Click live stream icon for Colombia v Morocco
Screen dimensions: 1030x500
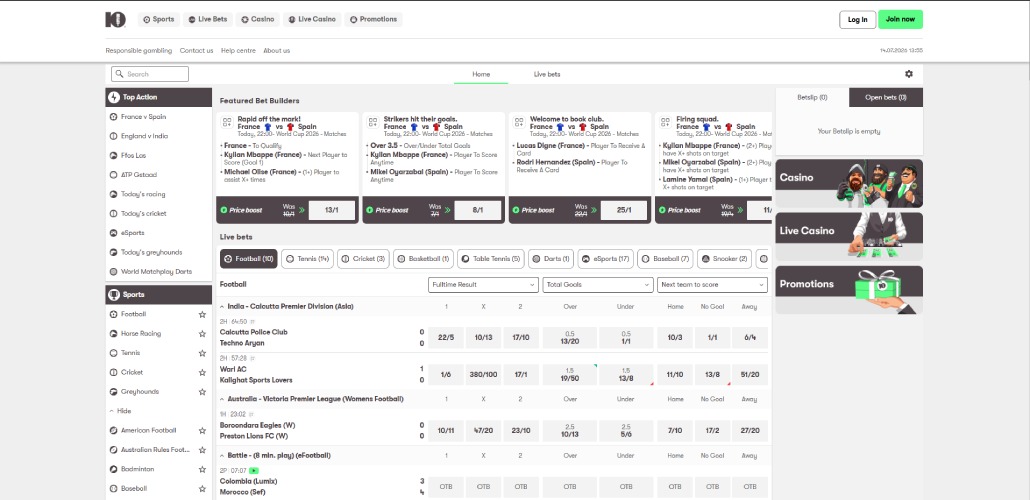coord(254,470)
